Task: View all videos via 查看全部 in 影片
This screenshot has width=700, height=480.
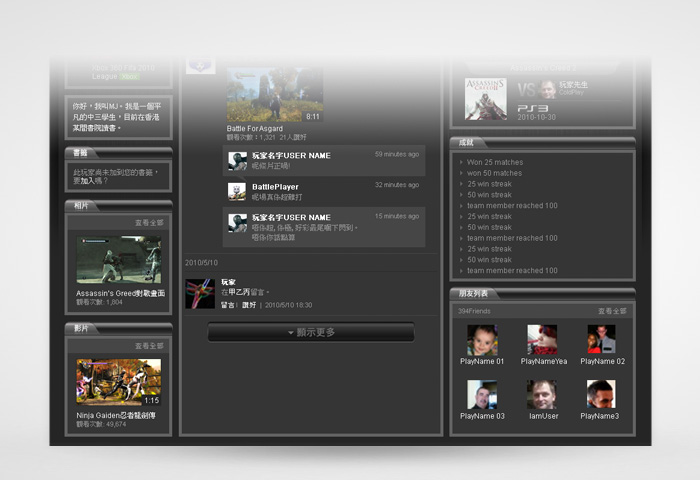Action: (149, 346)
